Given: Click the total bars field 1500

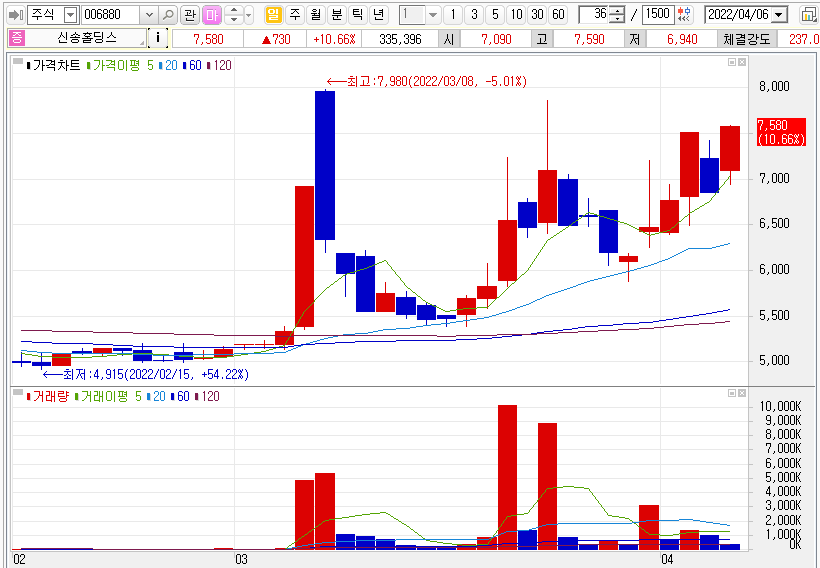Looking at the screenshot, I should [657, 15].
